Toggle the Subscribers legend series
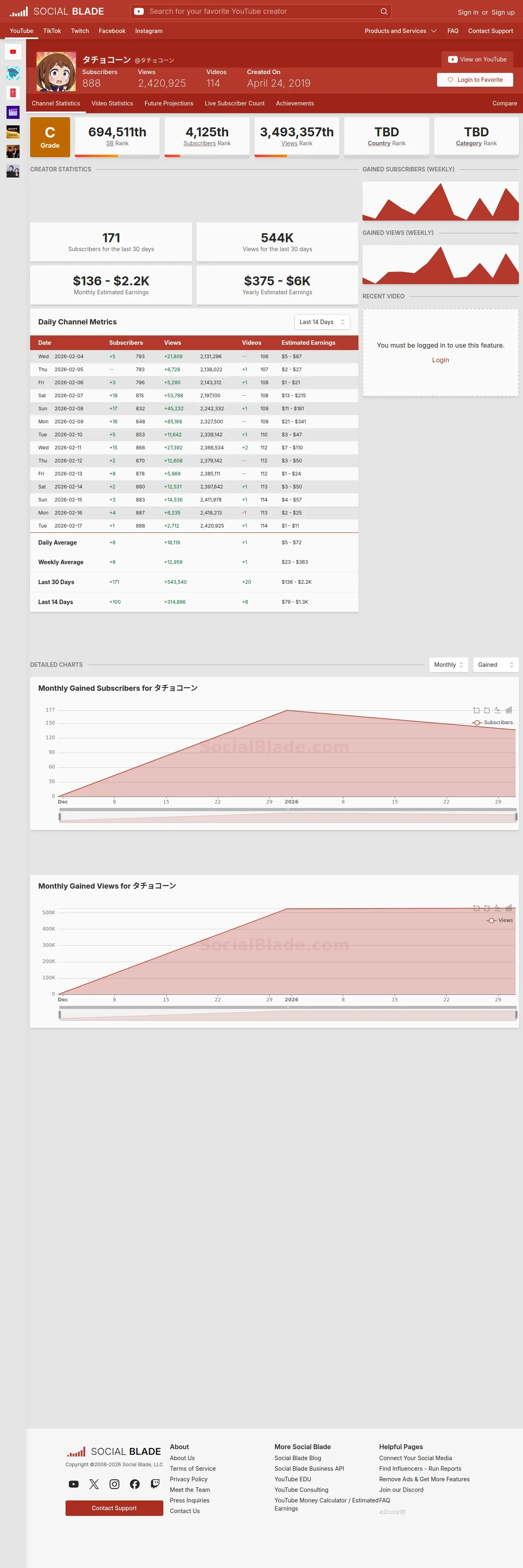The height and width of the screenshot is (1568, 523). click(x=492, y=723)
